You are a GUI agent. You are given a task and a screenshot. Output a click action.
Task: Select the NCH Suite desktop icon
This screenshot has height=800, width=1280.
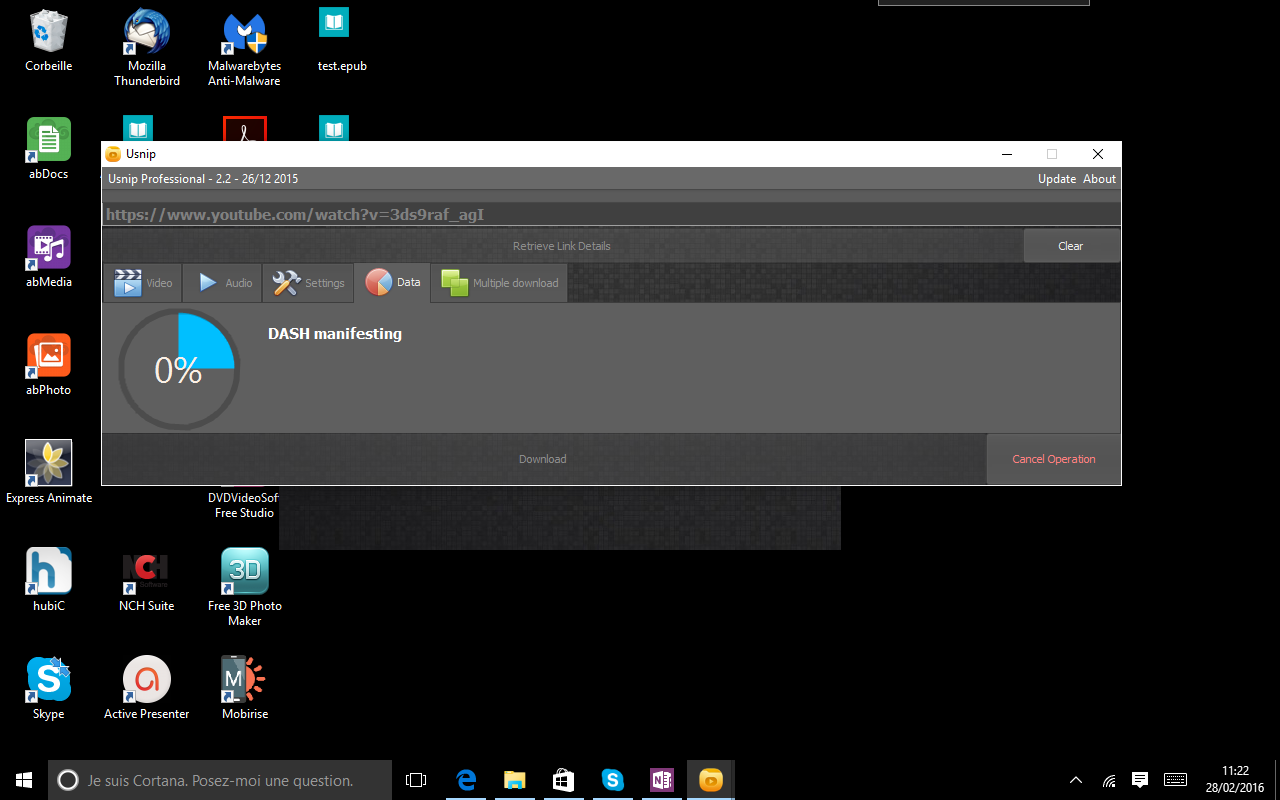[147, 581]
